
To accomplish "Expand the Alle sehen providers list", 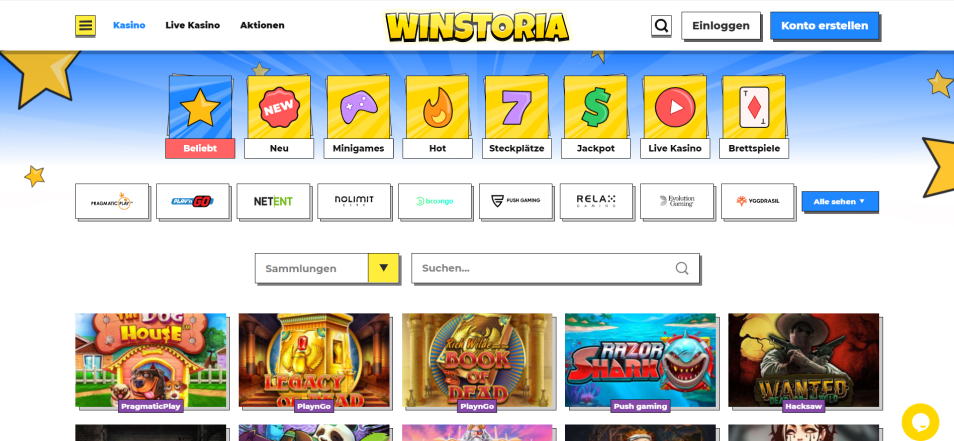I will pyautogui.click(x=840, y=201).
